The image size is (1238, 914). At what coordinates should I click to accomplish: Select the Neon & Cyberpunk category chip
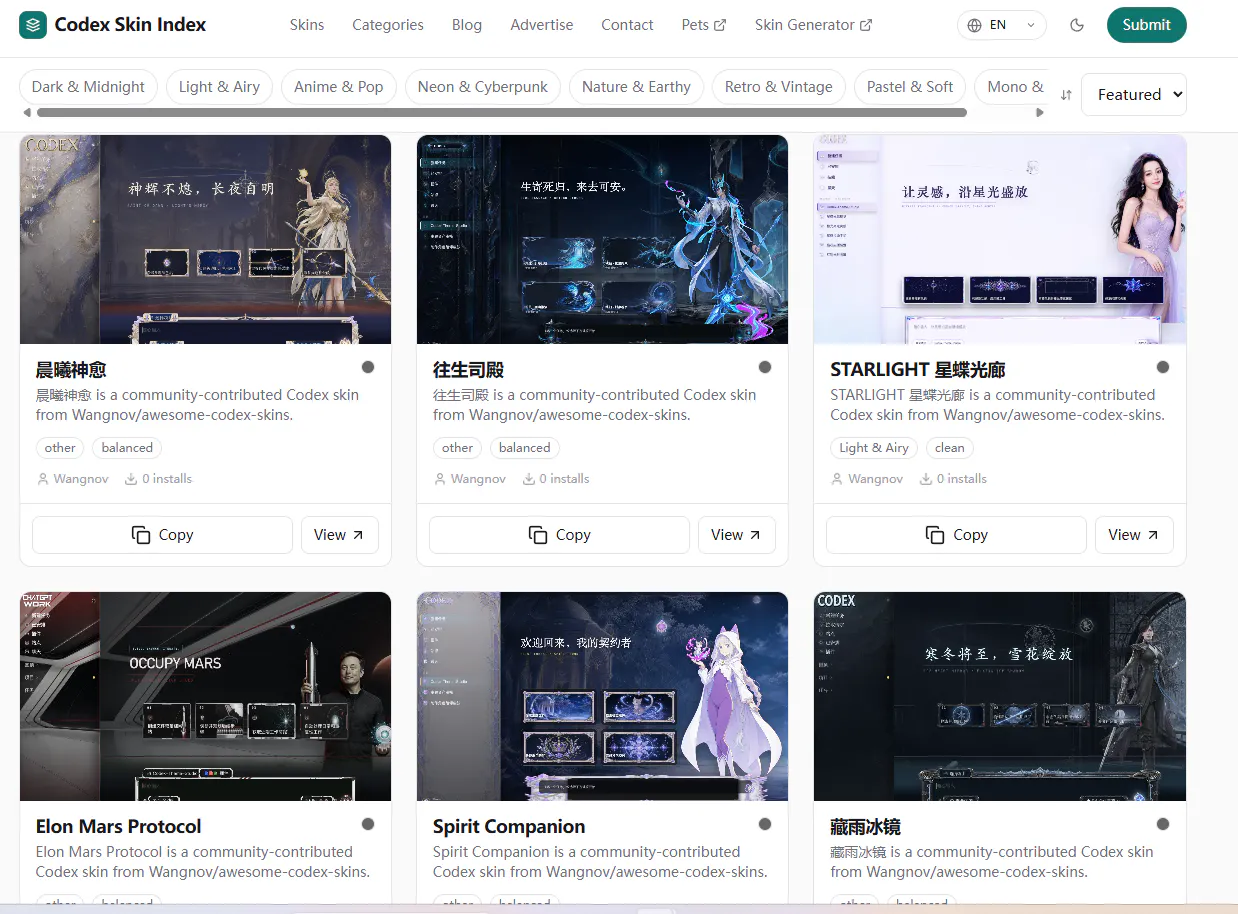(483, 87)
